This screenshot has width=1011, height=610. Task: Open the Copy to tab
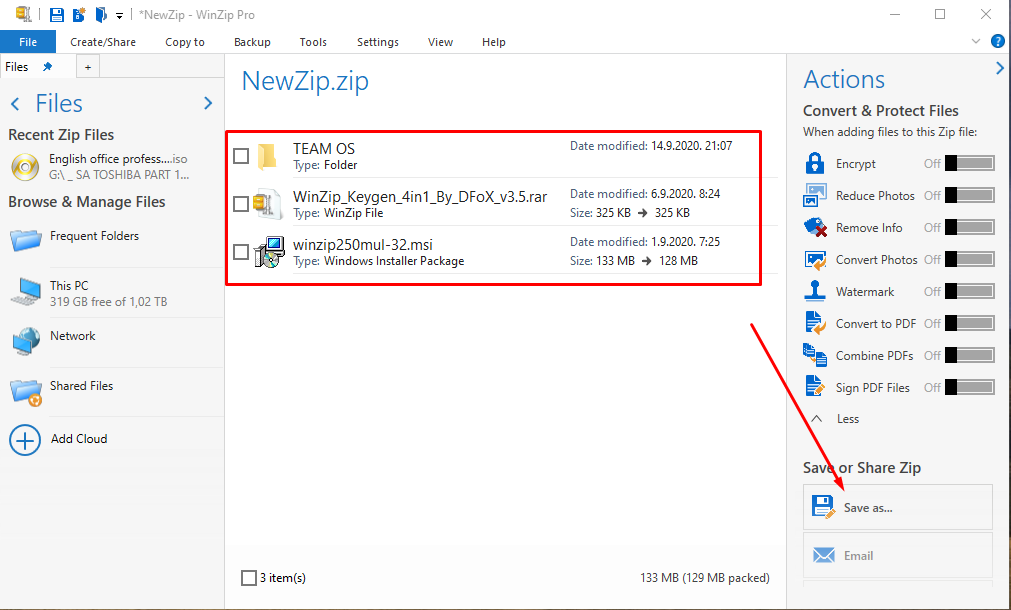coord(184,42)
